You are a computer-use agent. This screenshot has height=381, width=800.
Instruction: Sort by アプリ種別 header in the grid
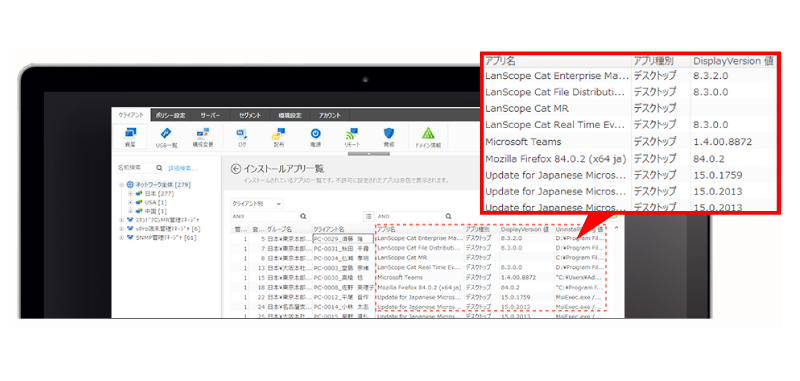pyautogui.click(x=481, y=230)
